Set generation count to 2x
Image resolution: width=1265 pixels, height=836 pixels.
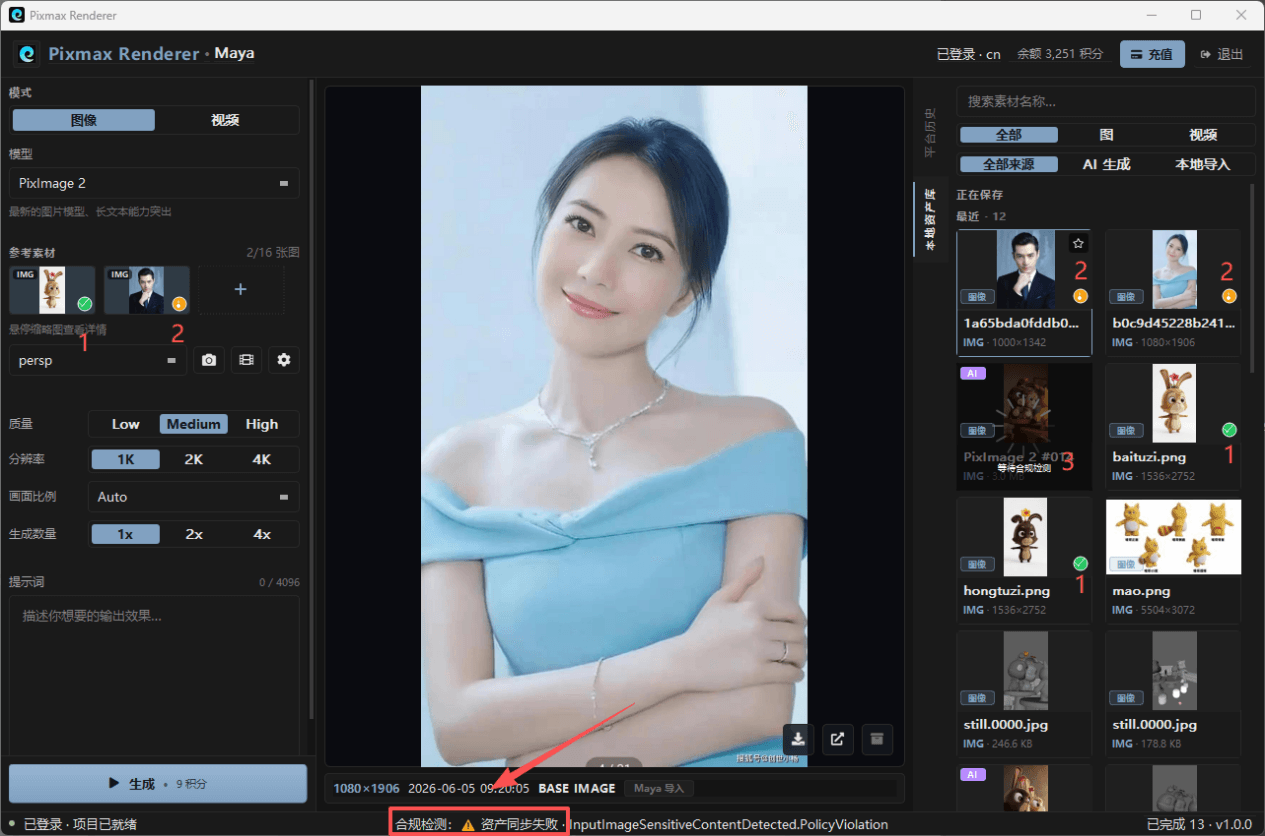(194, 534)
